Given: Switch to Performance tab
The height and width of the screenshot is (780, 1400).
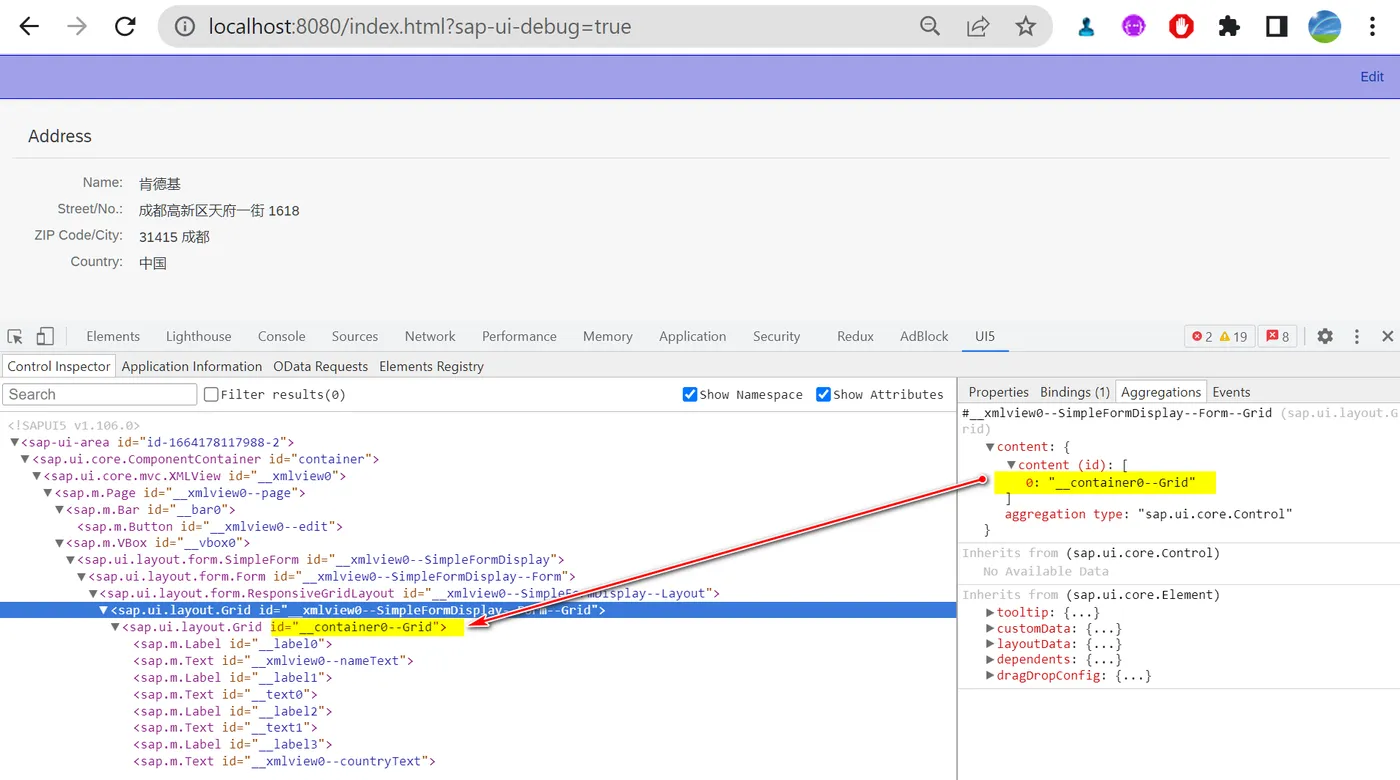Looking at the screenshot, I should pyautogui.click(x=519, y=336).
